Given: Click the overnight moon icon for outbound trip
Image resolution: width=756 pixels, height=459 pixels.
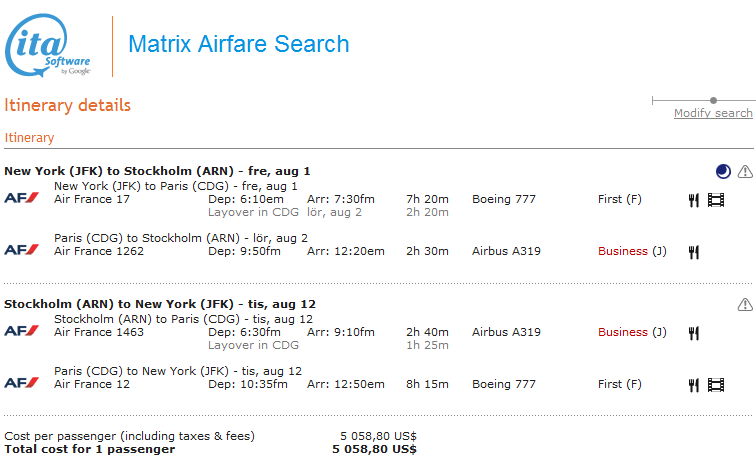Looking at the screenshot, I should point(723,172).
